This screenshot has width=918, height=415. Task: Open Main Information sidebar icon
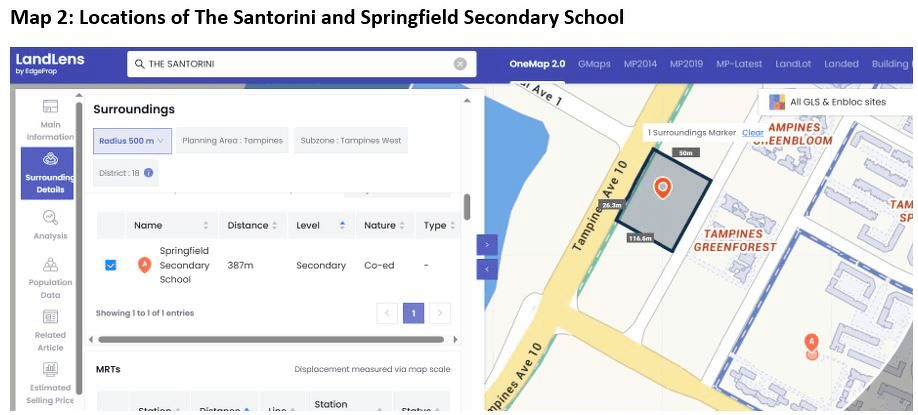[x=50, y=108]
